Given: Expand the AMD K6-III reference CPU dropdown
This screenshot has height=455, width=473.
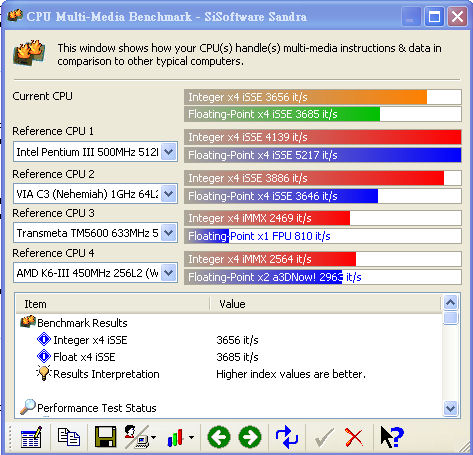Looking at the screenshot, I should click(x=169, y=273).
